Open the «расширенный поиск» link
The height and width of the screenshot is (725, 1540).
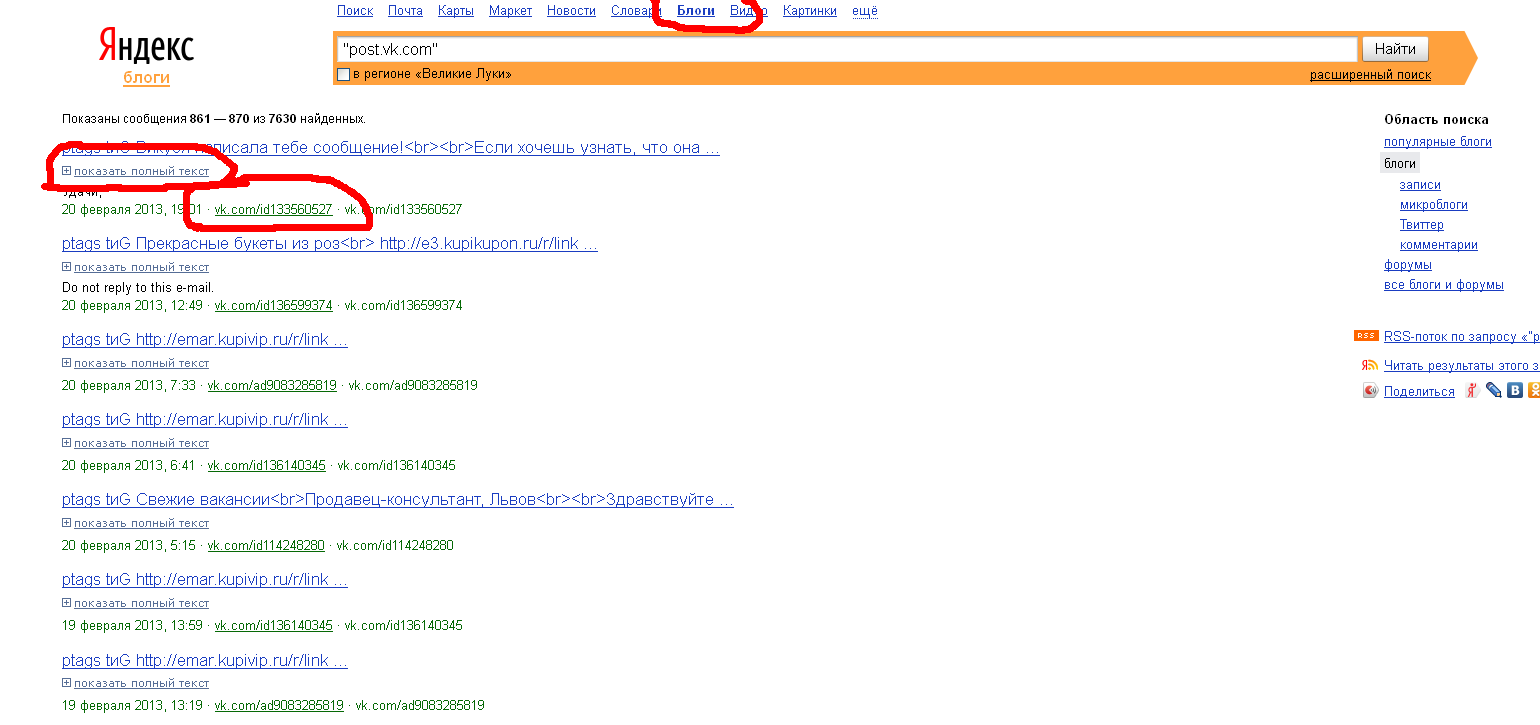point(1370,75)
